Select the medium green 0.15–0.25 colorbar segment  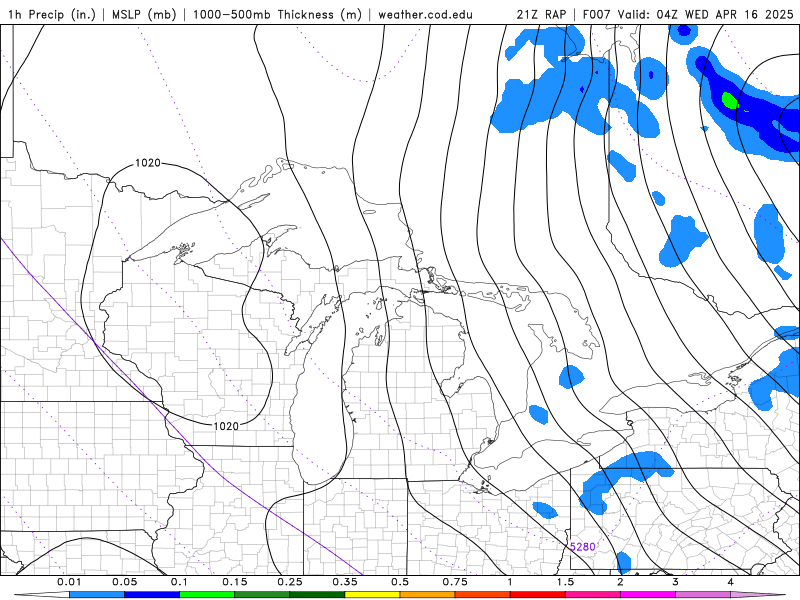pos(262,595)
